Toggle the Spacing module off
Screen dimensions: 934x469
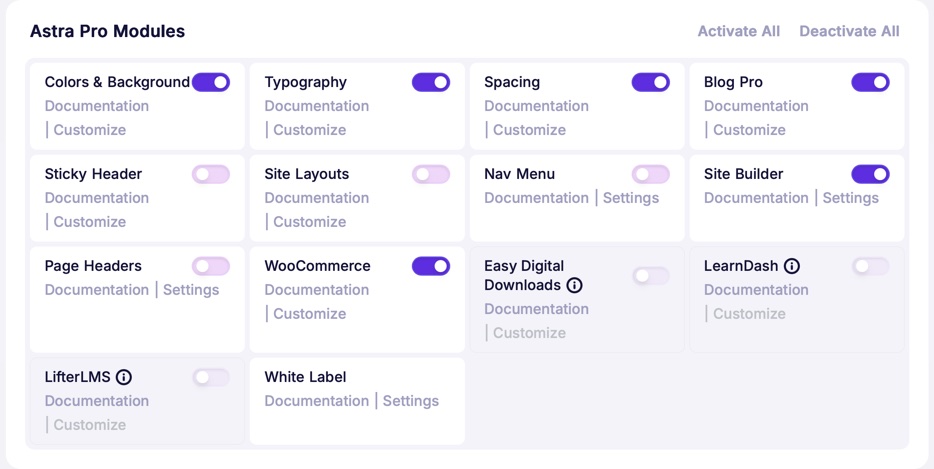tap(650, 82)
